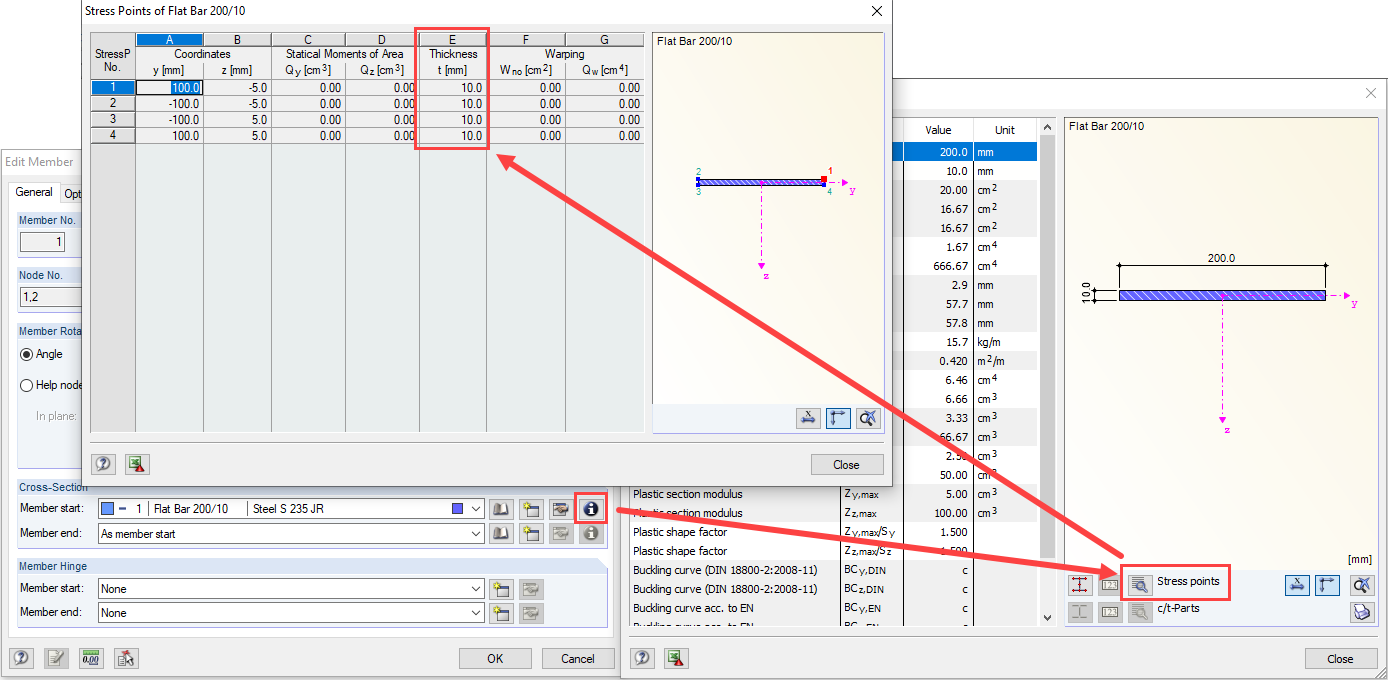Select stress point row 3 header
1388x680 pixels.
pyautogui.click(x=113, y=119)
